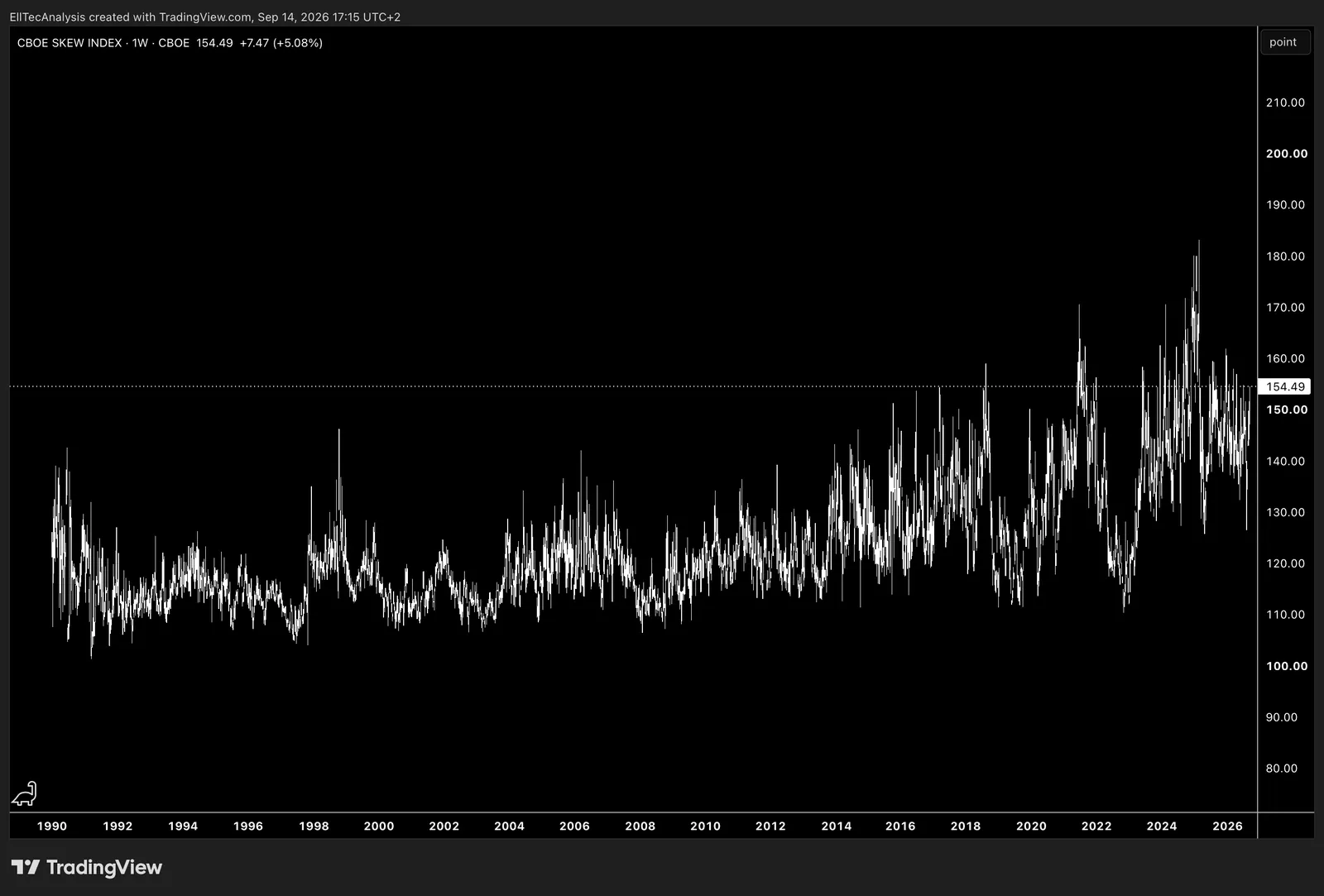This screenshot has height=896, width=1324.
Task: Click the 210.00 price axis label
Action: (x=1285, y=103)
